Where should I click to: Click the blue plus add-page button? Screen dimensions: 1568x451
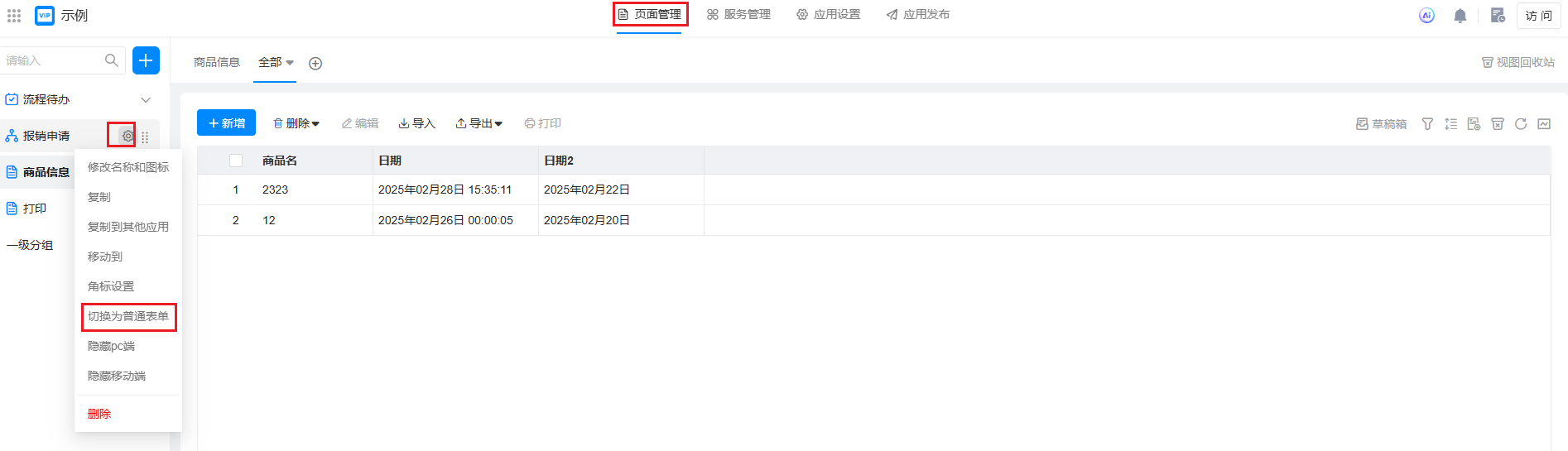click(x=146, y=60)
